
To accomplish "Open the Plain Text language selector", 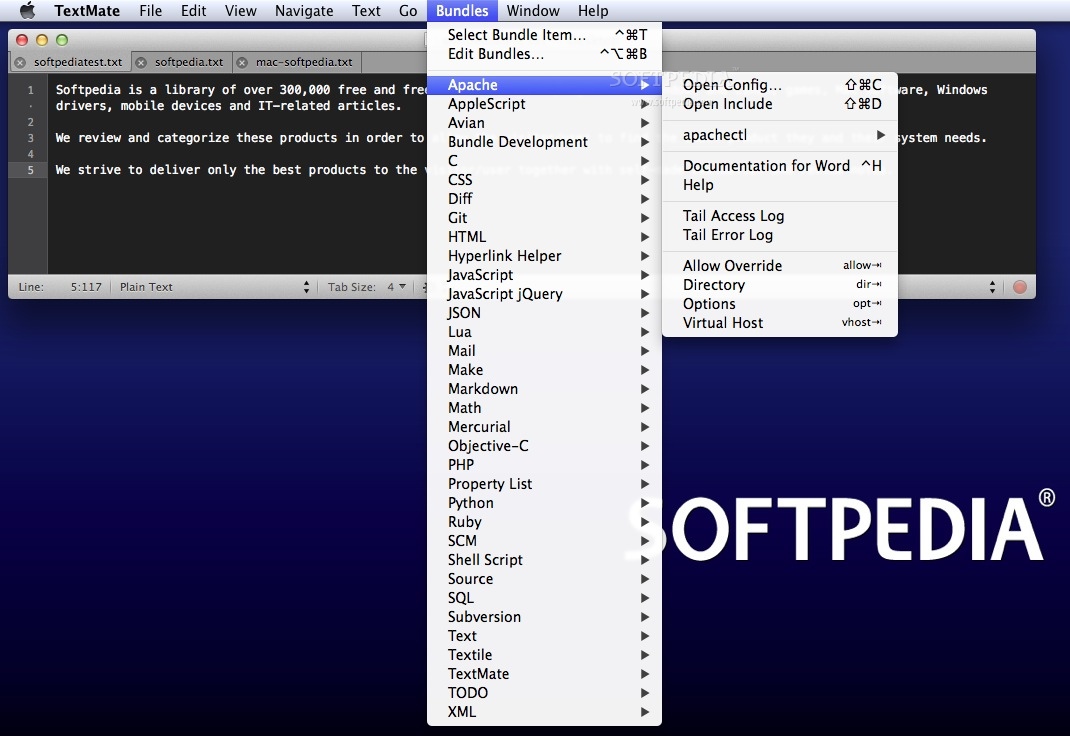I will [214, 287].
